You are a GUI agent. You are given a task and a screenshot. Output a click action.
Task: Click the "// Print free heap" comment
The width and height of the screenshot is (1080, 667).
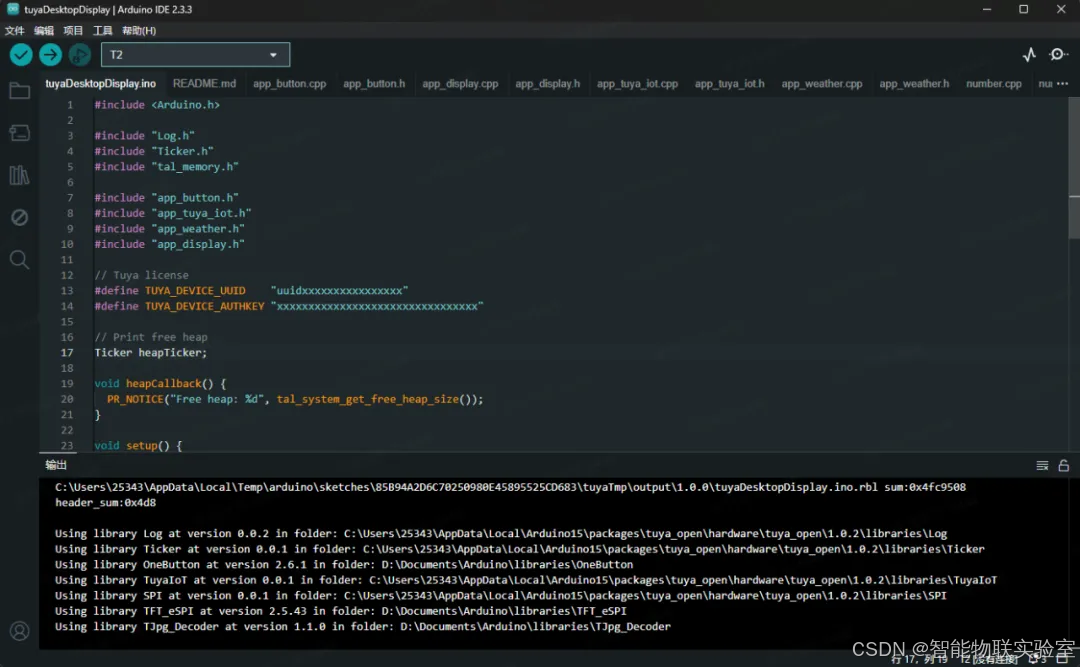pos(151,337)
